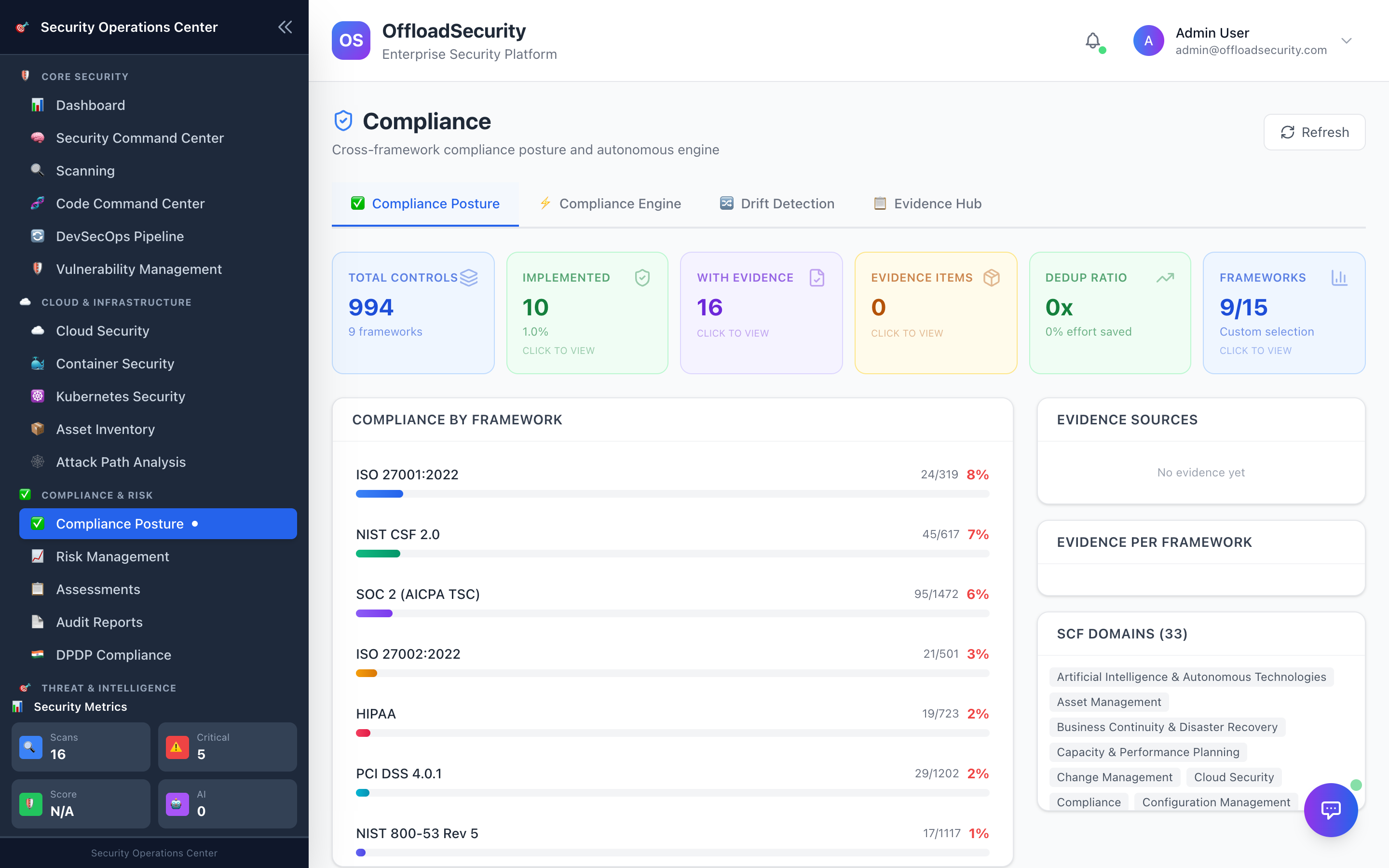The width and height of the screenshot is (1389, 868).
Task: Click the Security Command Center brain icon
Action: (37, 138)
